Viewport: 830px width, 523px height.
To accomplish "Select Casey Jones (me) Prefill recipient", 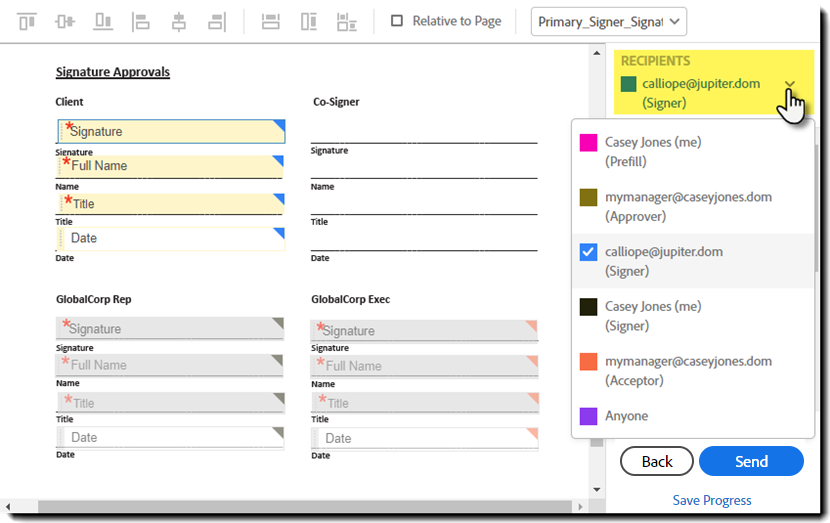I will [x=653, y=152].
